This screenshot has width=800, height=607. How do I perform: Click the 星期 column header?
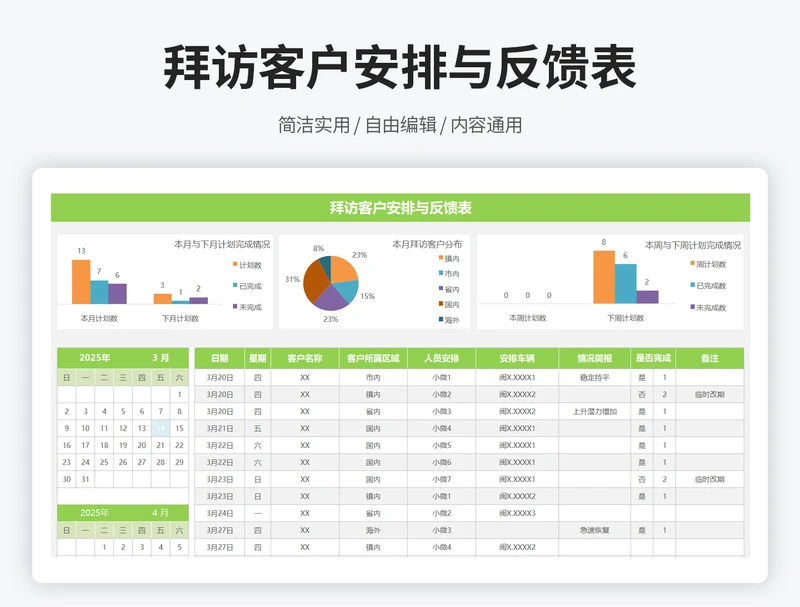coord(258,358)
